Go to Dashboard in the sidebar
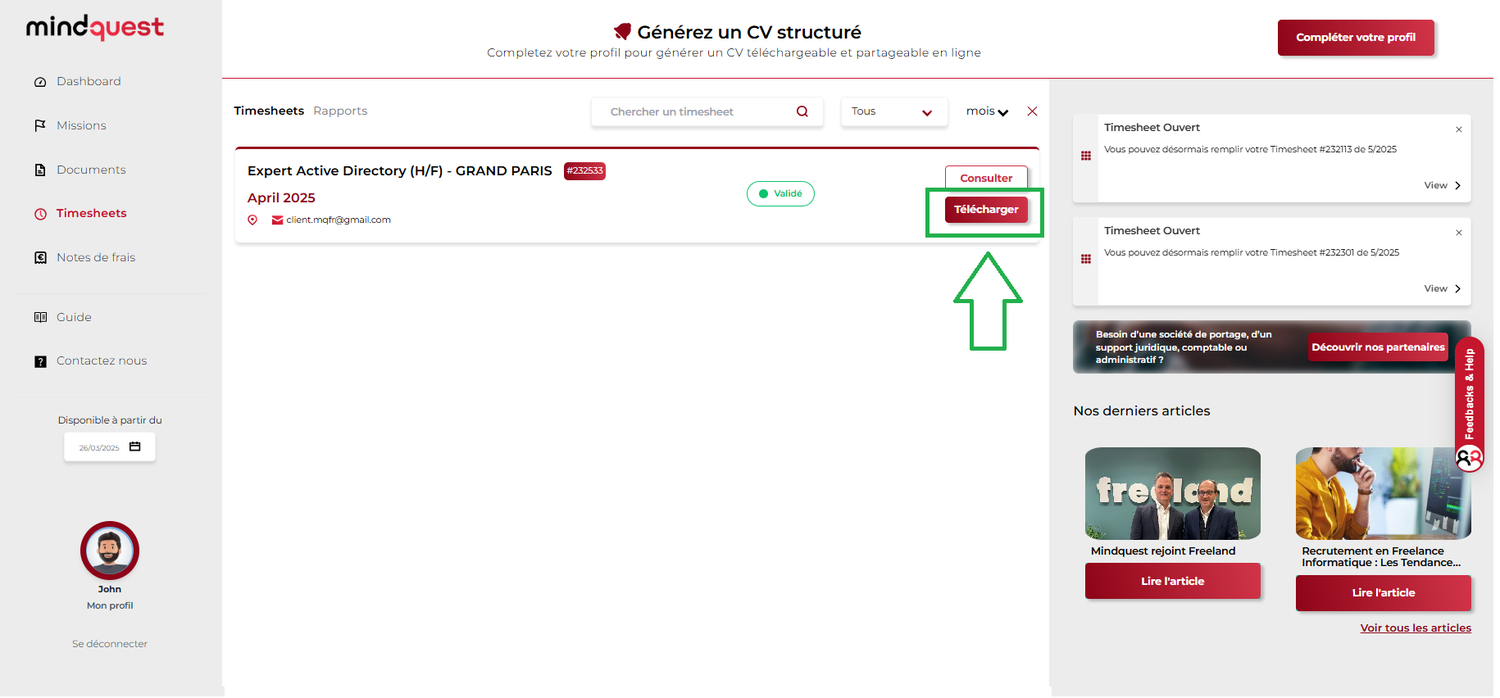This screenshot has width=1500, height=698. point(89,82)
